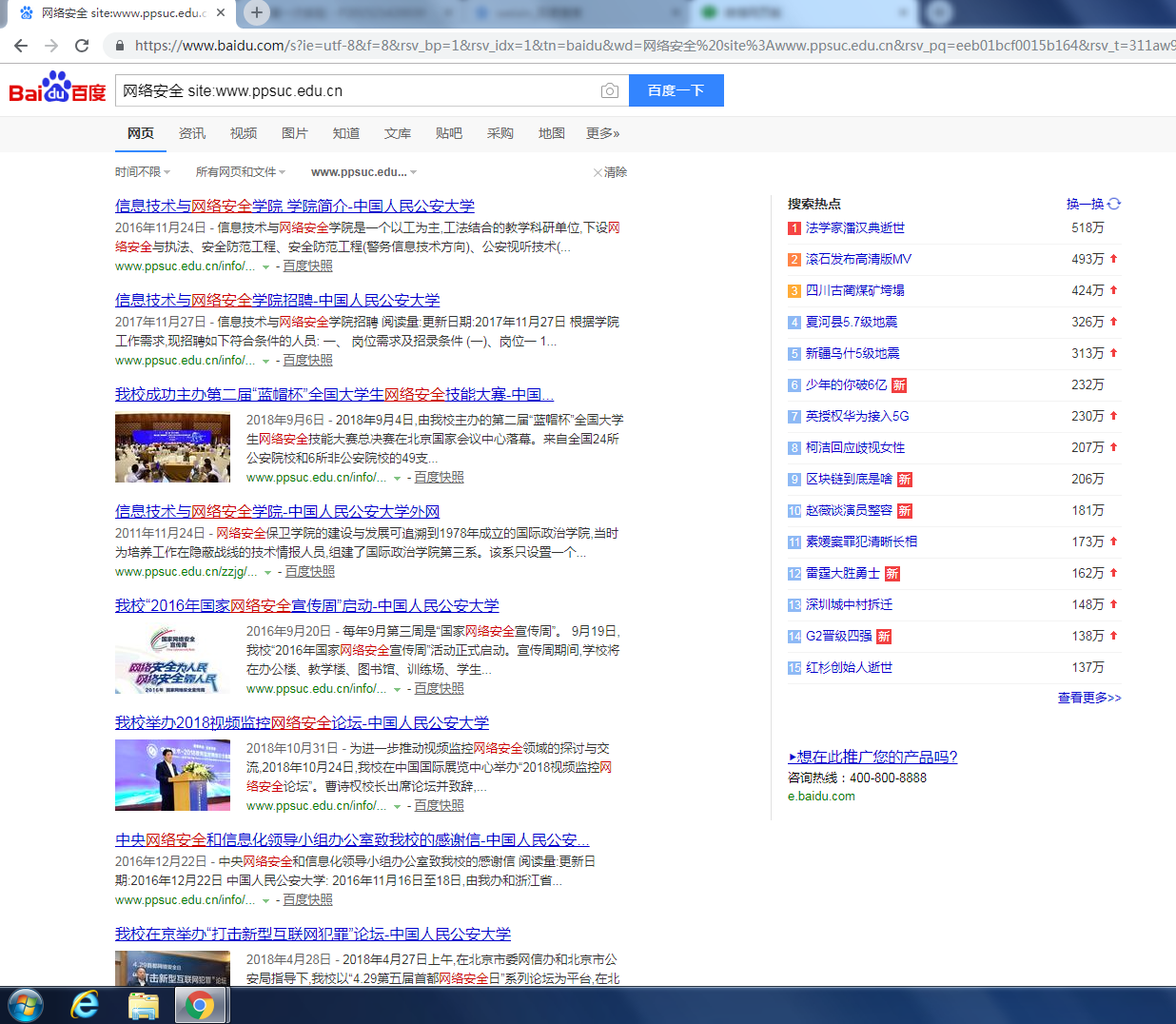Open 百度快照 for 学院简介 result
This screenshot has width=1176, height=1024.
(308, 266)
